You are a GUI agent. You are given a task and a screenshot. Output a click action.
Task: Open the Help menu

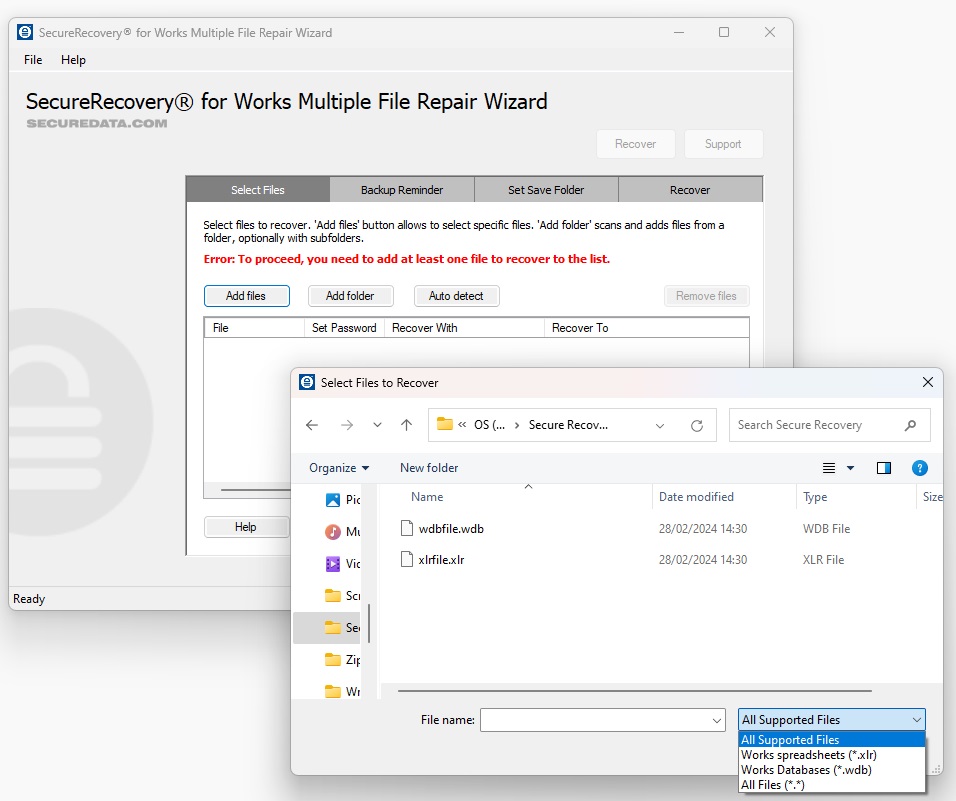(73, 60)
